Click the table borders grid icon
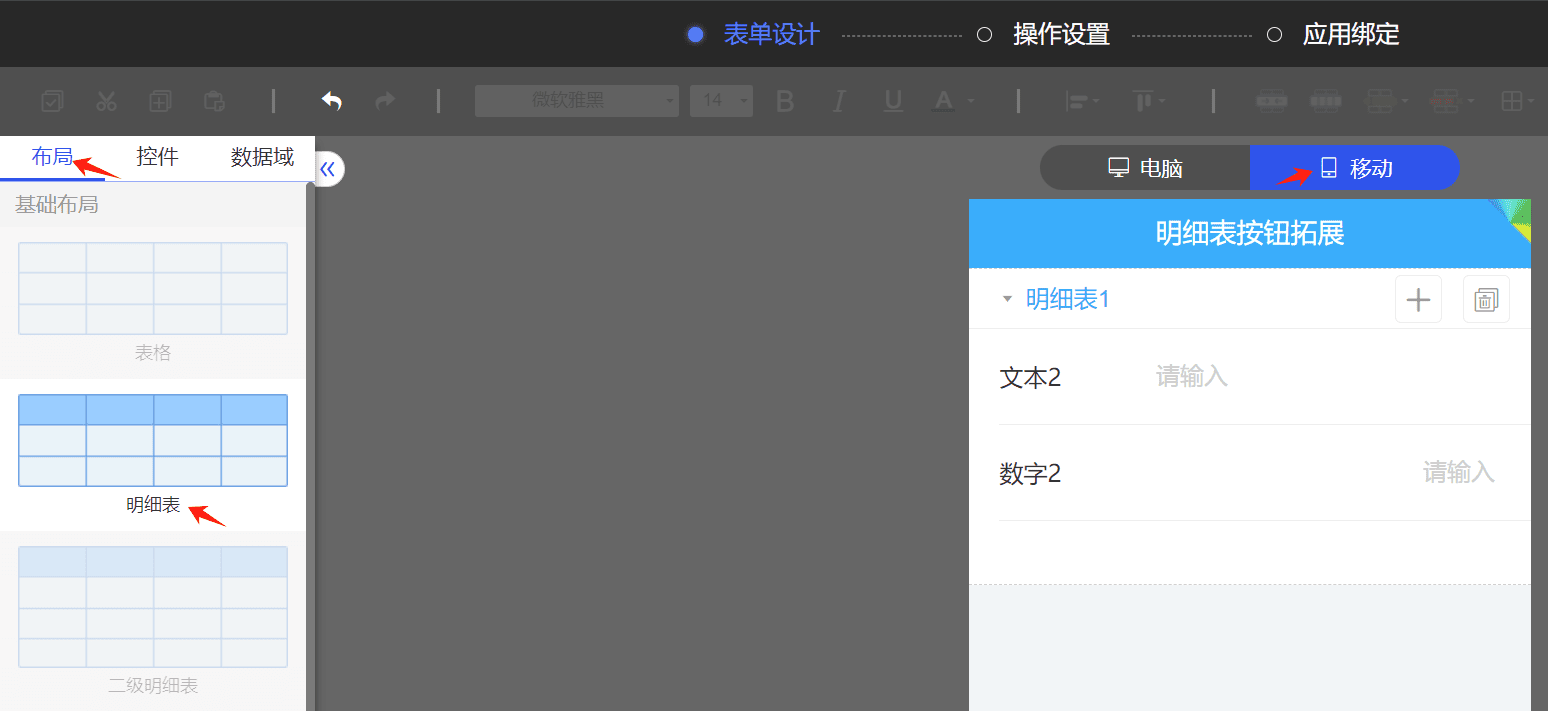 tap(1511, 101)
